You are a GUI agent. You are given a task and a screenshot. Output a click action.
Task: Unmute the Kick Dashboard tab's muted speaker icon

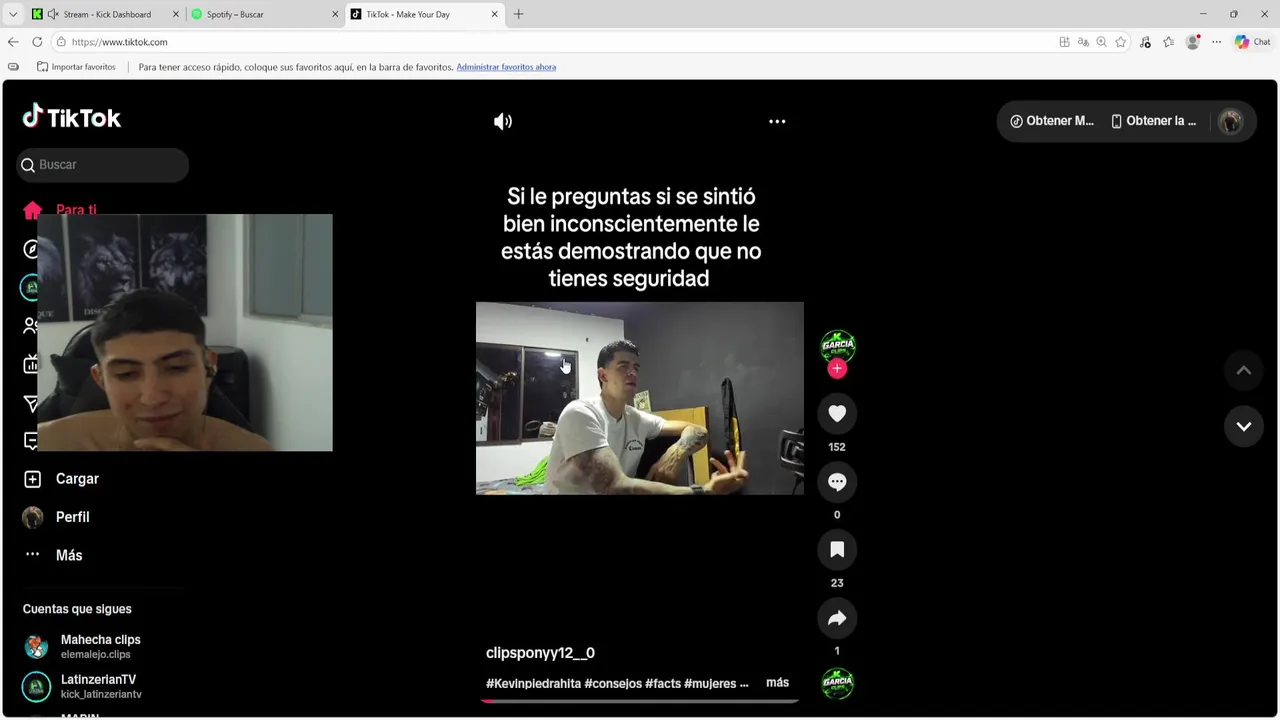pyautogui.click(x=52, y=14)
